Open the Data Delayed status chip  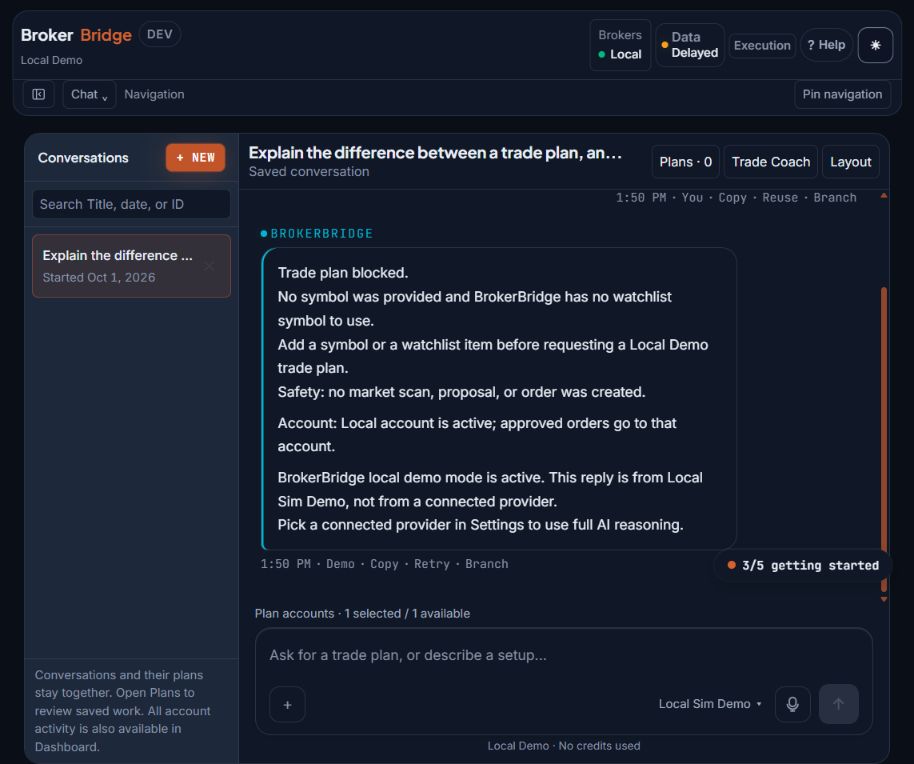pyautogui.click(x=690, y=45)
